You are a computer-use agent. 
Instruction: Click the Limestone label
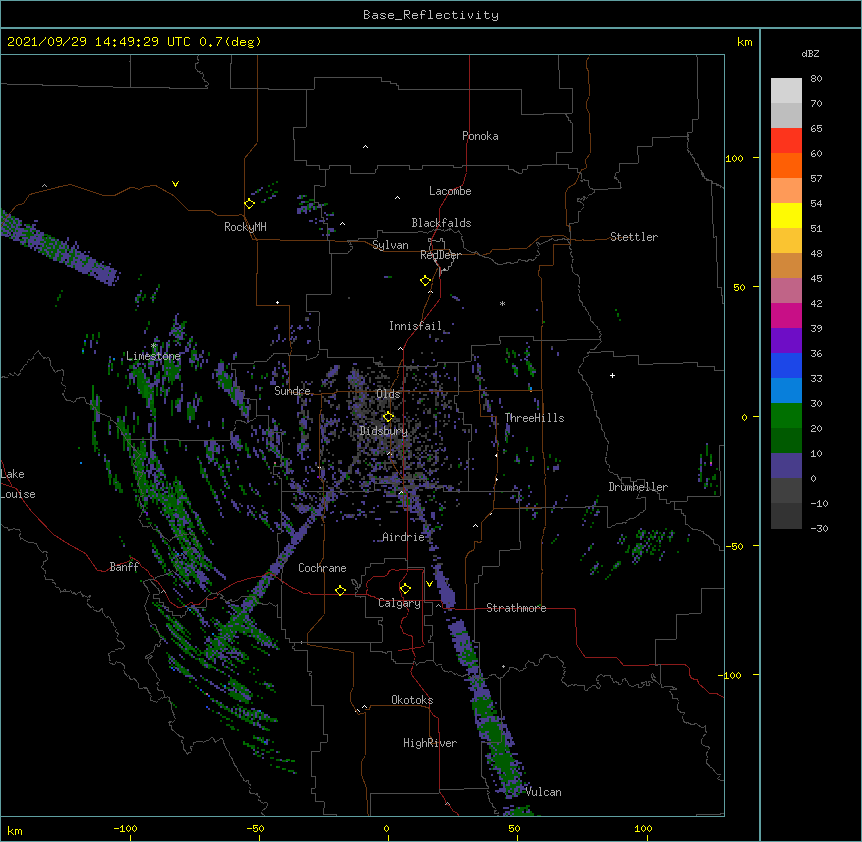(x=153, y=356)
